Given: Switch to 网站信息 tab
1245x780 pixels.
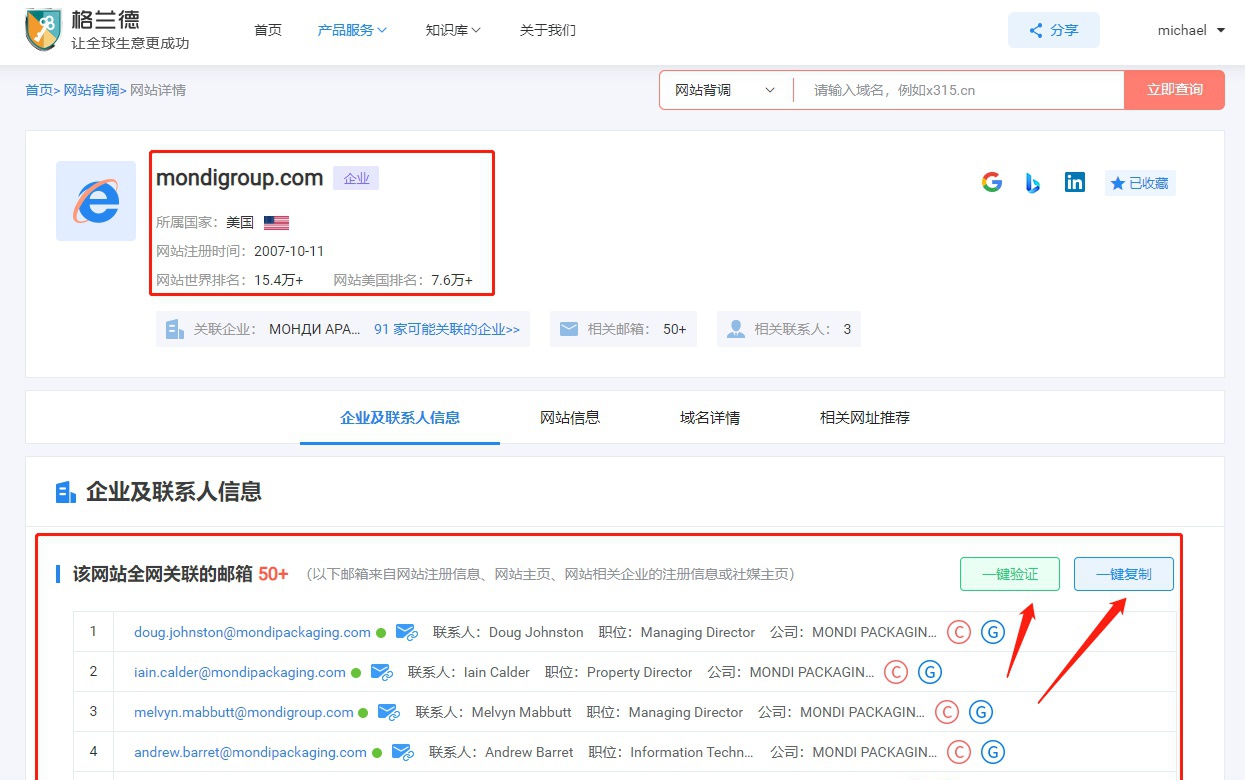Looking at the screenshot, I should pos(570,417).
